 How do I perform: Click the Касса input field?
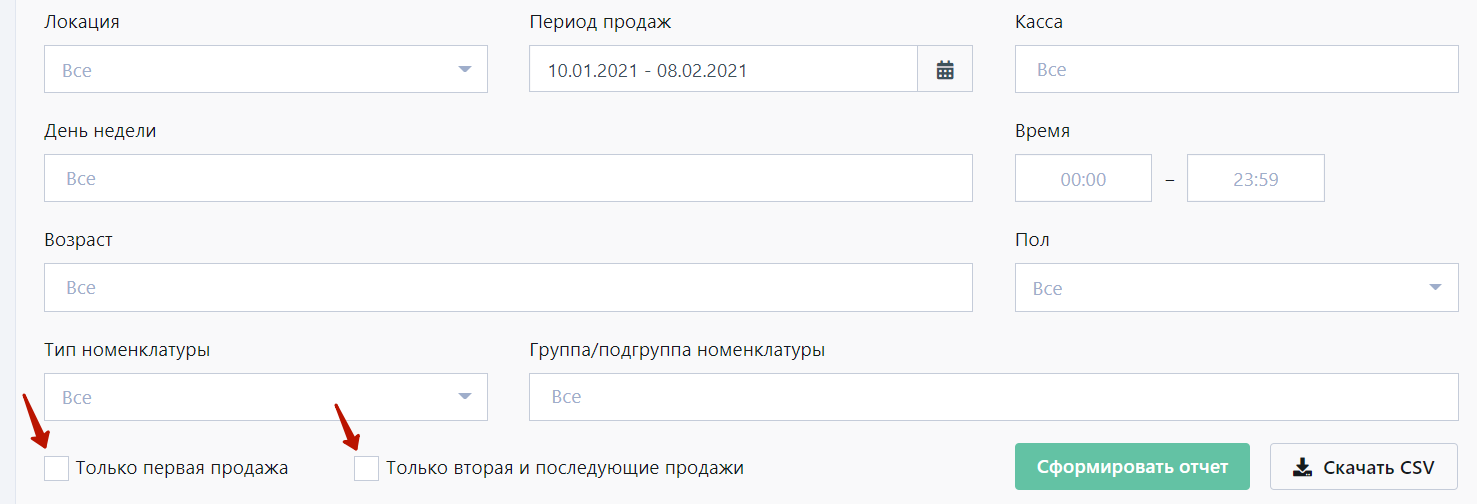tap(1237, 70)
